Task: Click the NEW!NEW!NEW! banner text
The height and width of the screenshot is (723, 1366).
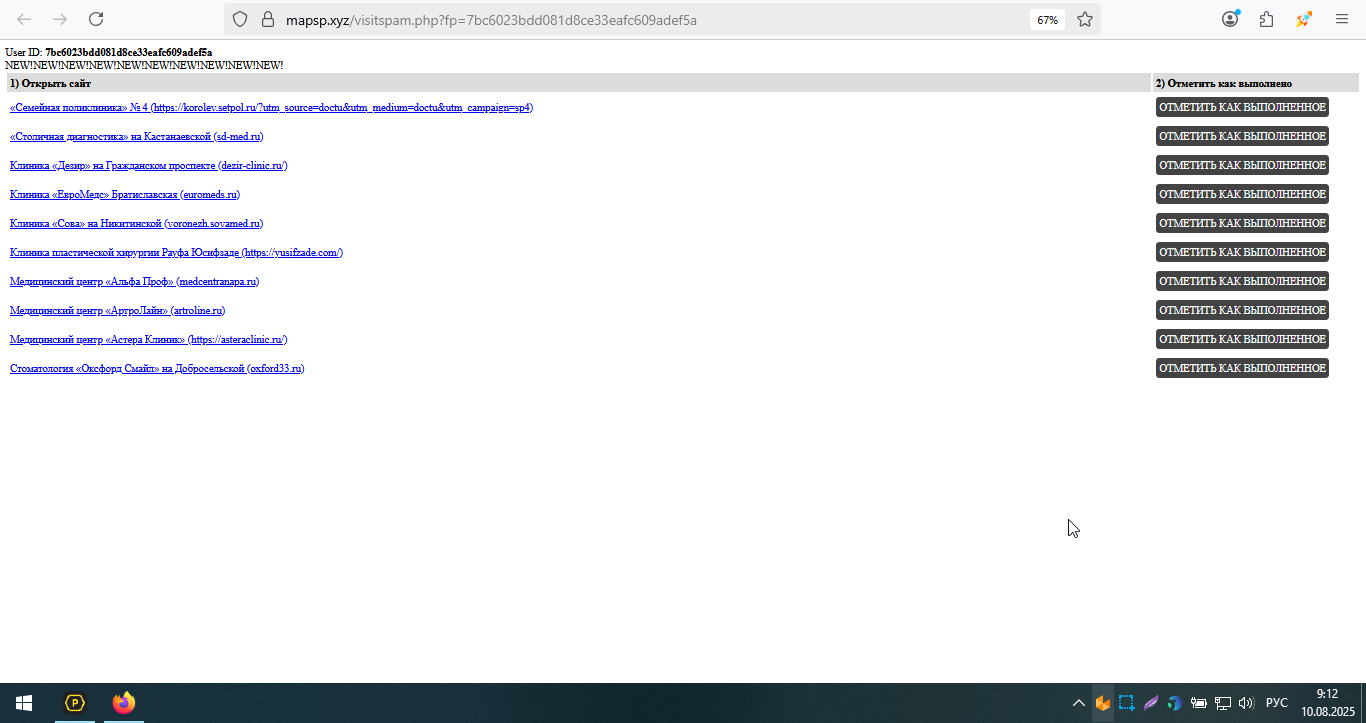Action: pos(144,65)
